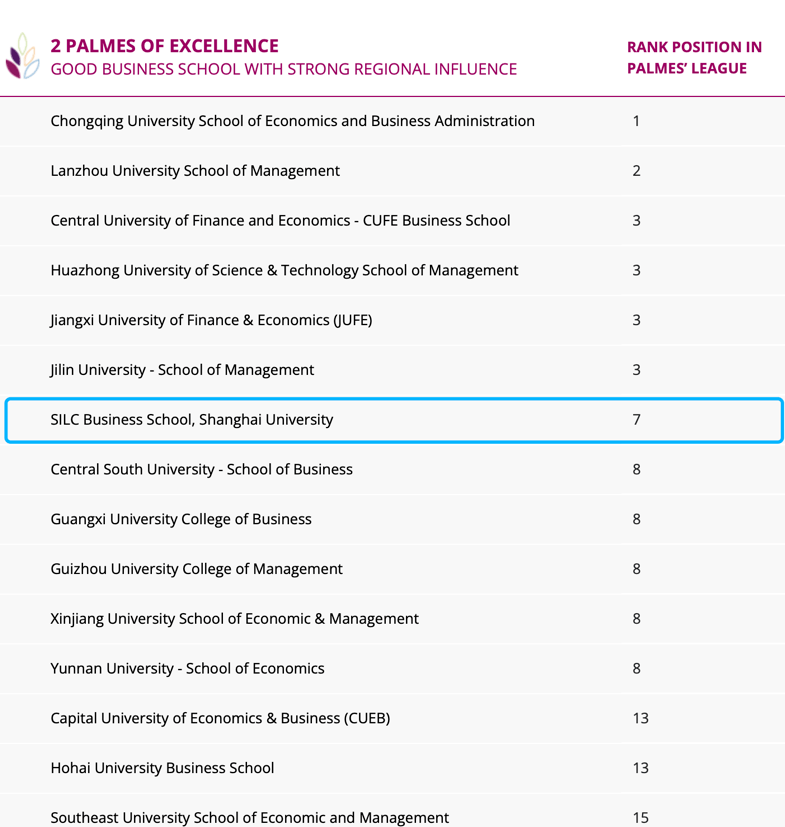Select Guizhou University College of Management

(x=196, y=569)
